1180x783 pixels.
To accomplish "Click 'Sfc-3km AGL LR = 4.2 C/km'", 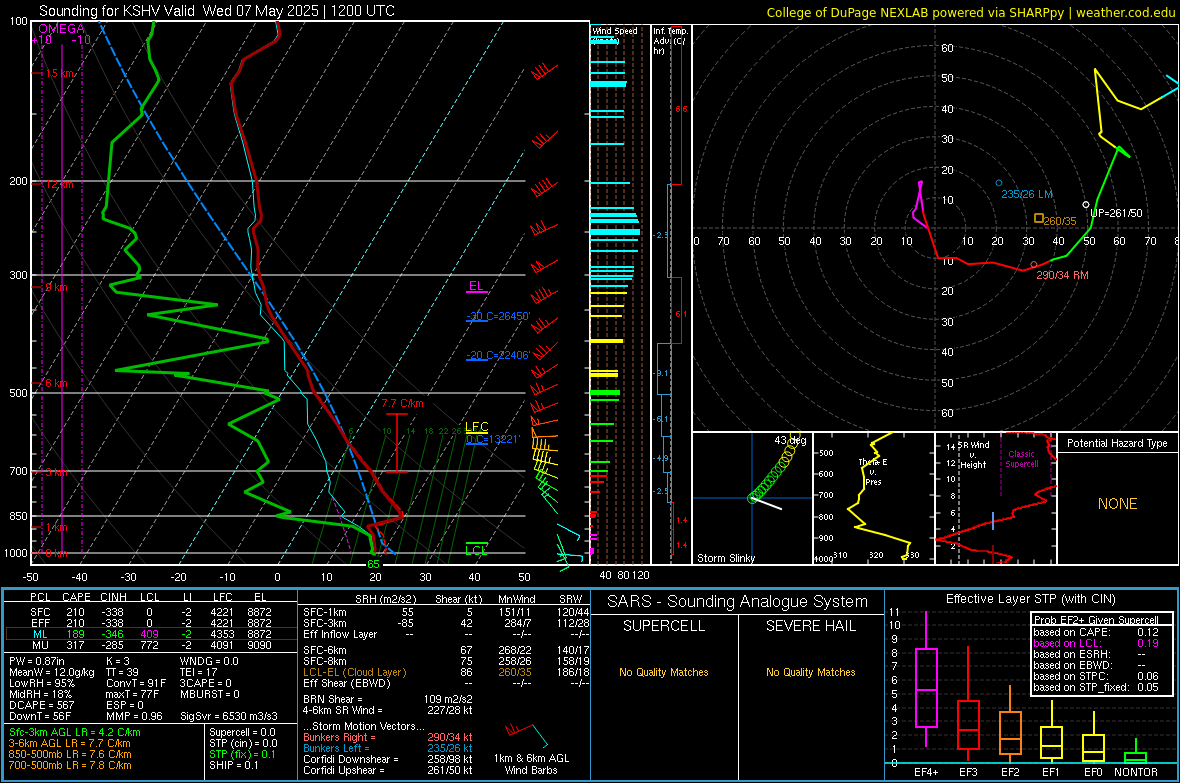I will pos(75,732).
